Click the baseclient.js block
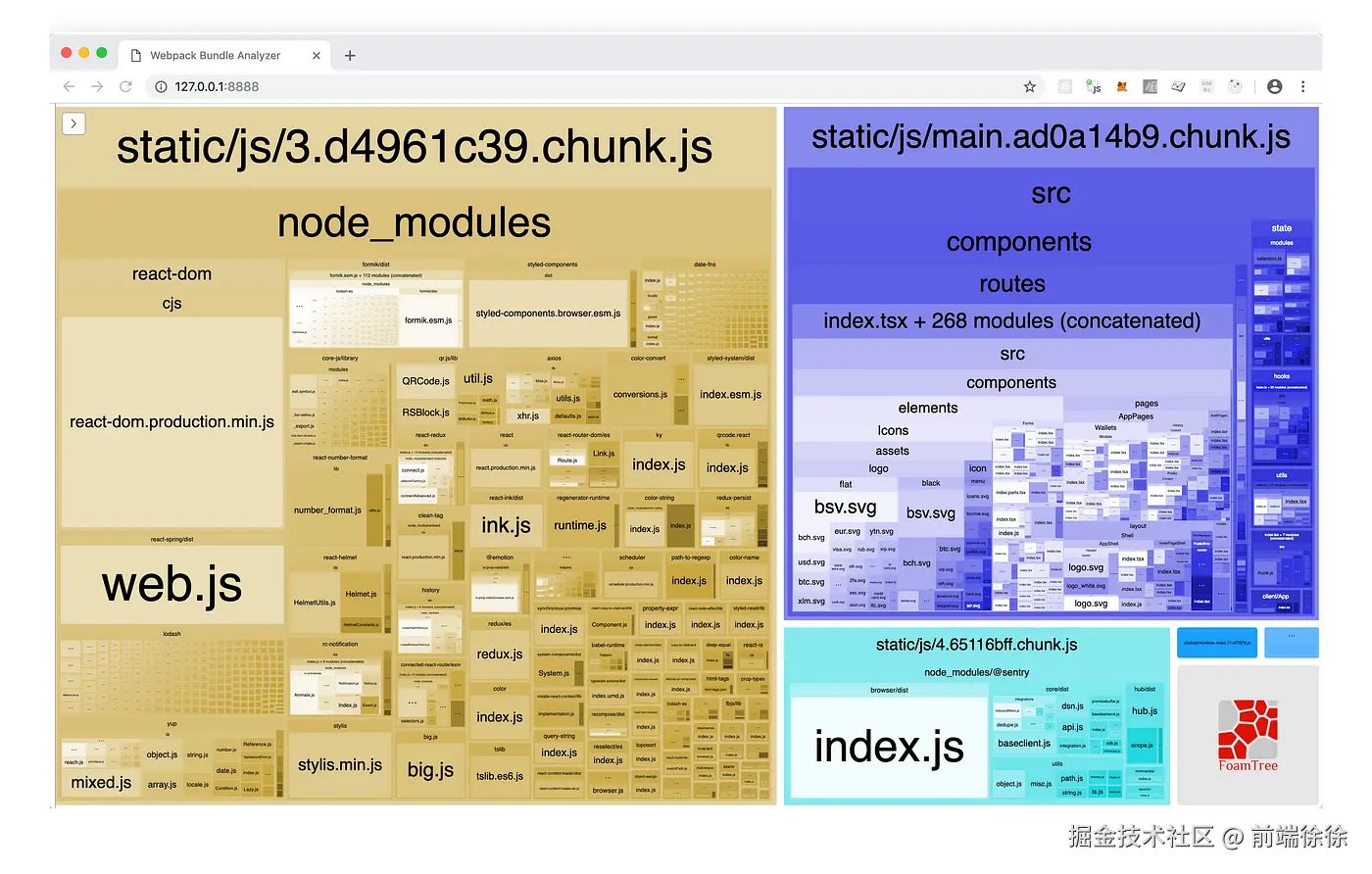 pos(1024,744)
